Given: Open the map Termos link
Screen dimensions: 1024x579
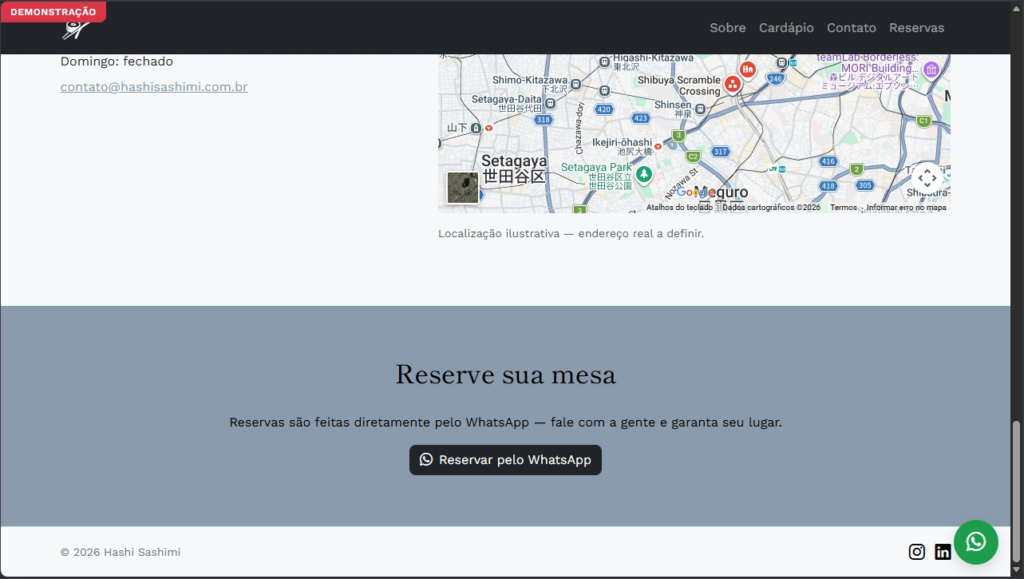Looking at the screenshot, I should pyautogui.click(x=843, y=208).
